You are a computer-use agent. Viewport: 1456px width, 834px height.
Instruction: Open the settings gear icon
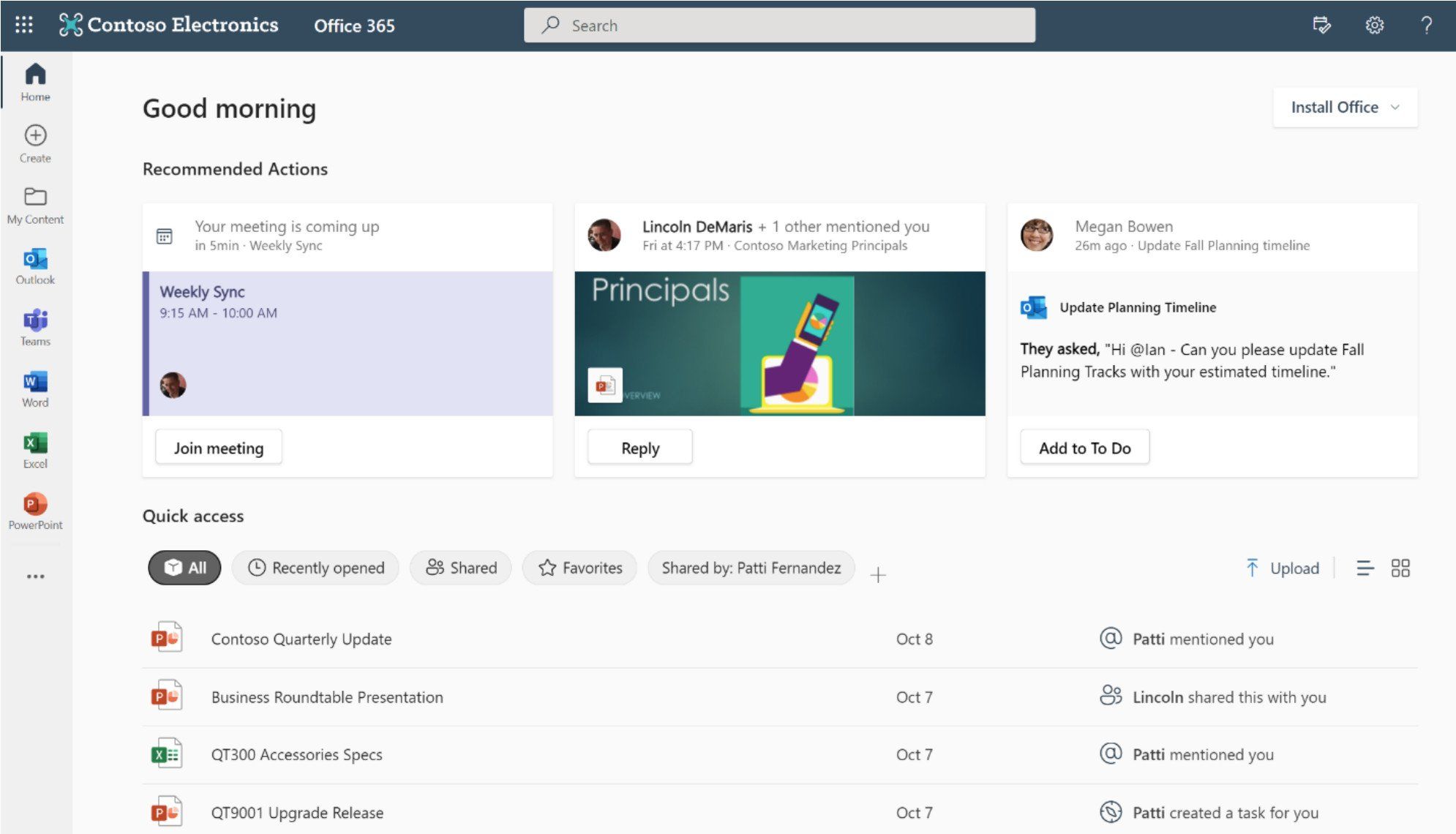click(x=1374, y=25)
